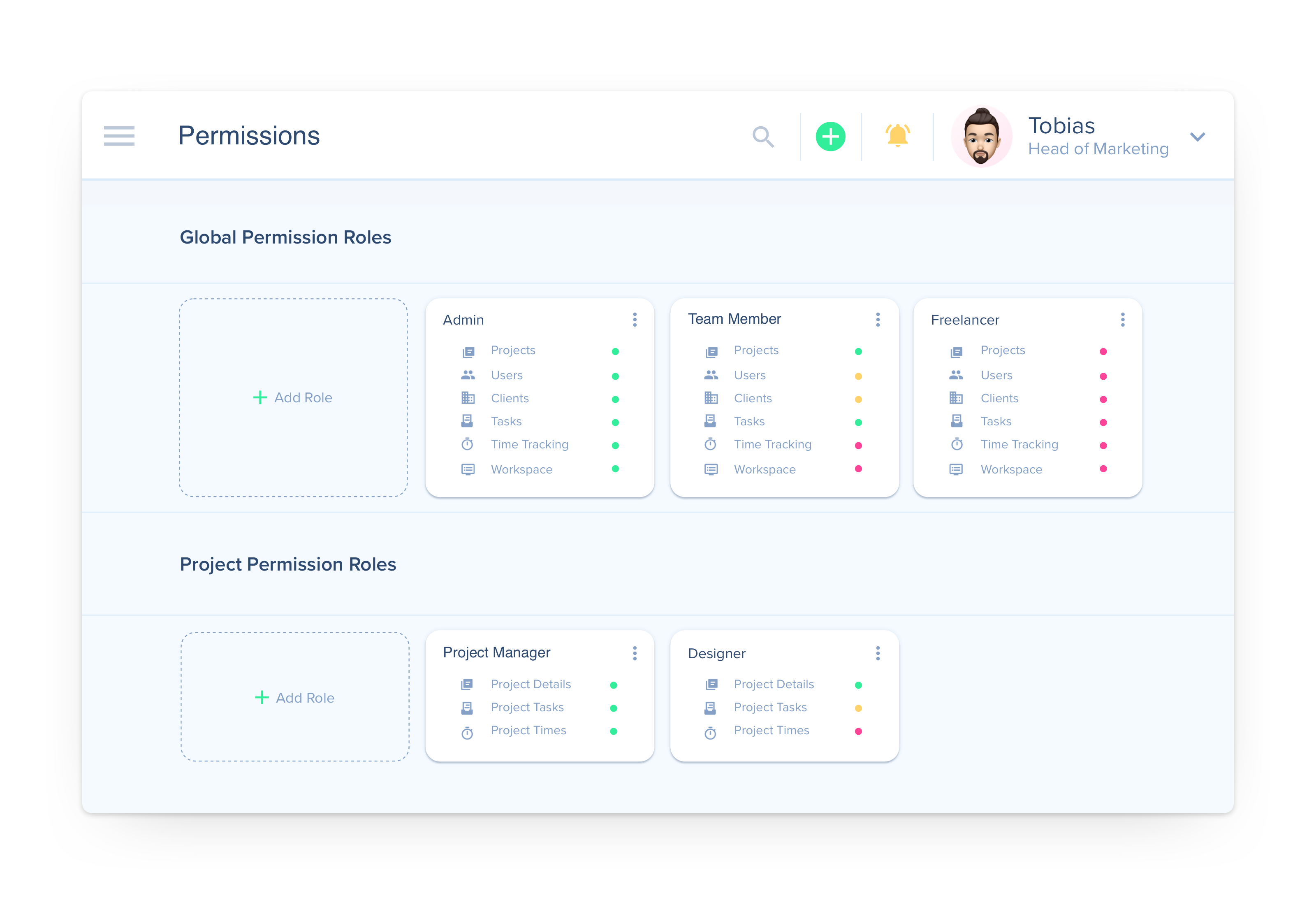Viewport: 1316px width, 905px height.
Task: Open the Freelancer card options menu
Action: (x=1123, y=320)
